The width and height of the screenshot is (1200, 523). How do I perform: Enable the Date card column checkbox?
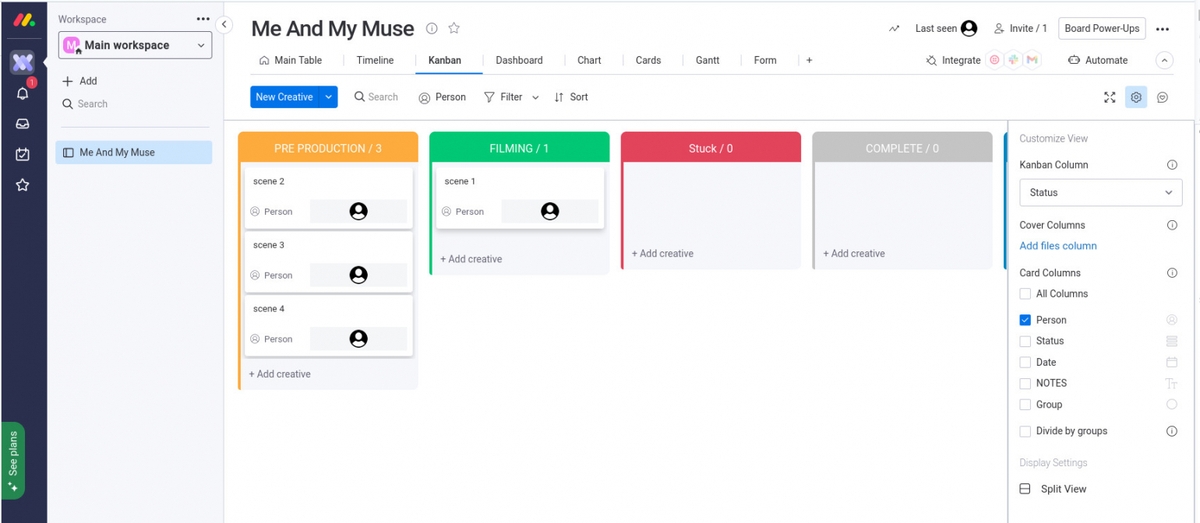tap(1025, 362)
